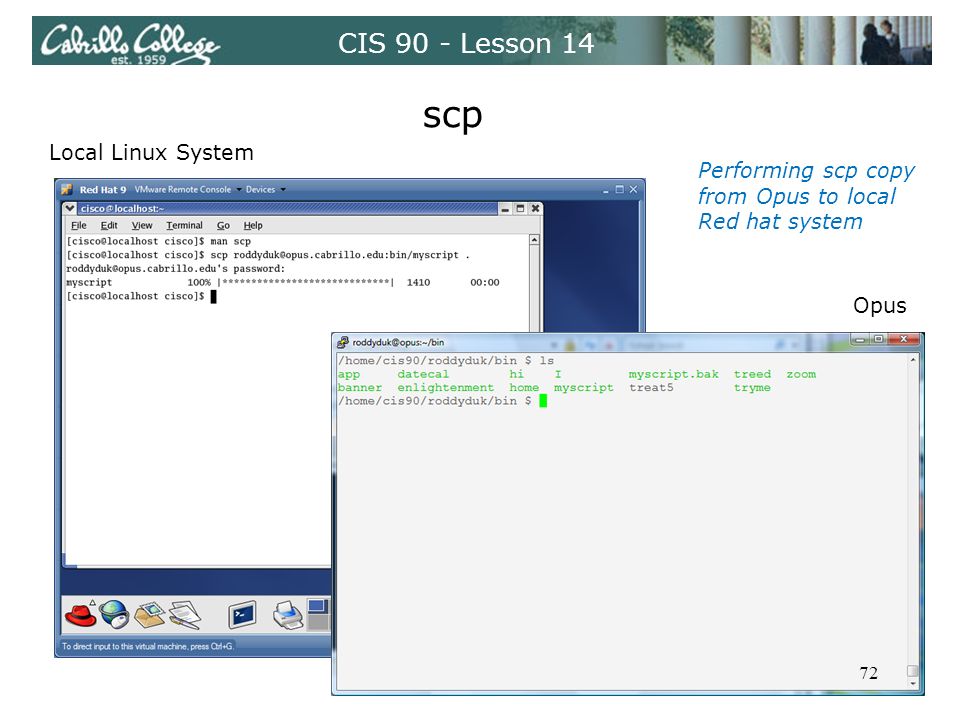
Task: Open the Terminal menu
Action: click(184, 225)
